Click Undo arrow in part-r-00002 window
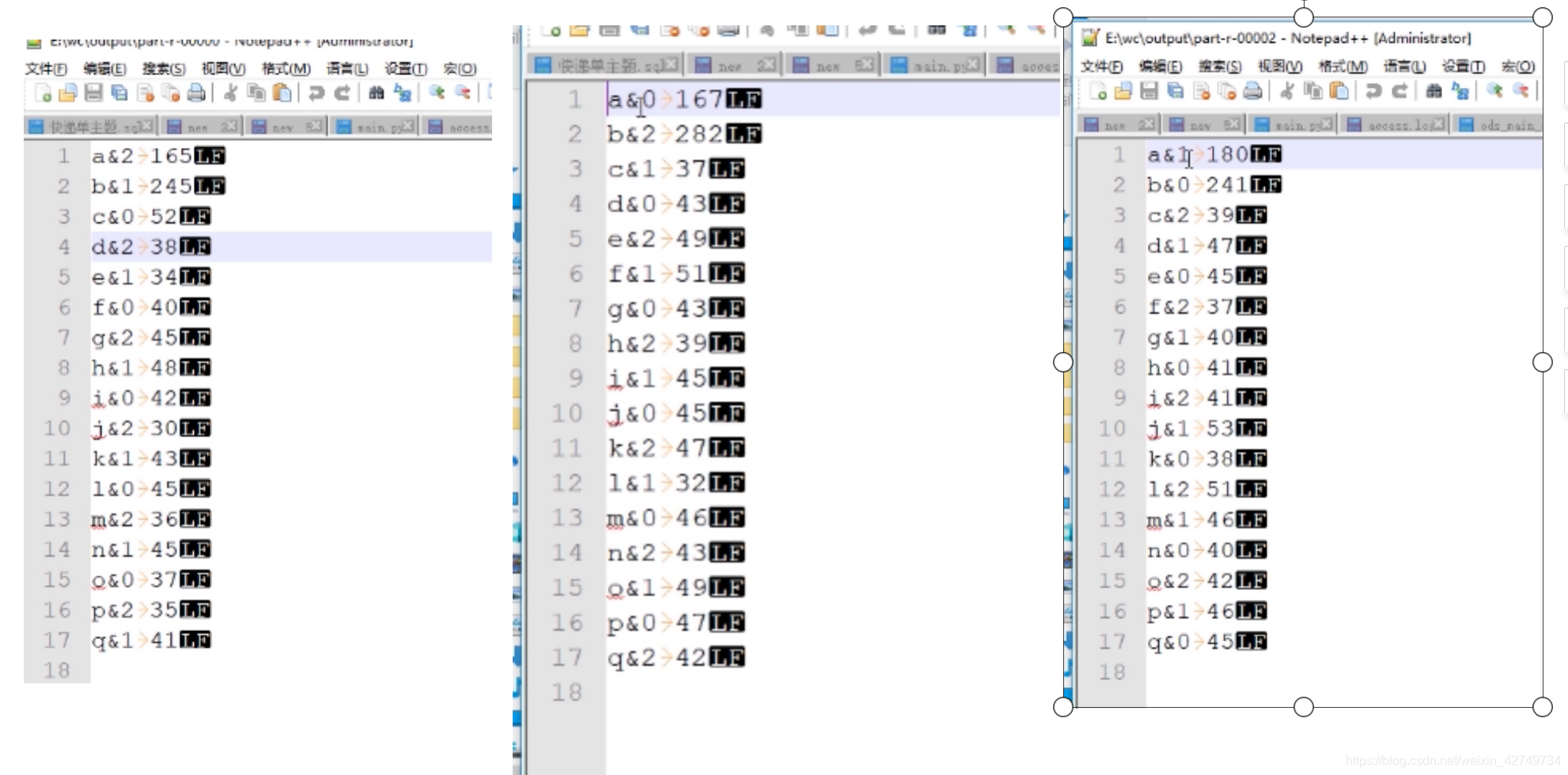 point(1373,92)
